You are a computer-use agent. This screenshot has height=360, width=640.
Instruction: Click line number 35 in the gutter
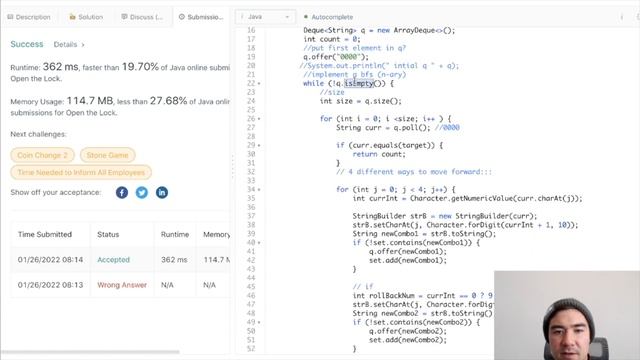pyautogui.click(x=251, y=198)
